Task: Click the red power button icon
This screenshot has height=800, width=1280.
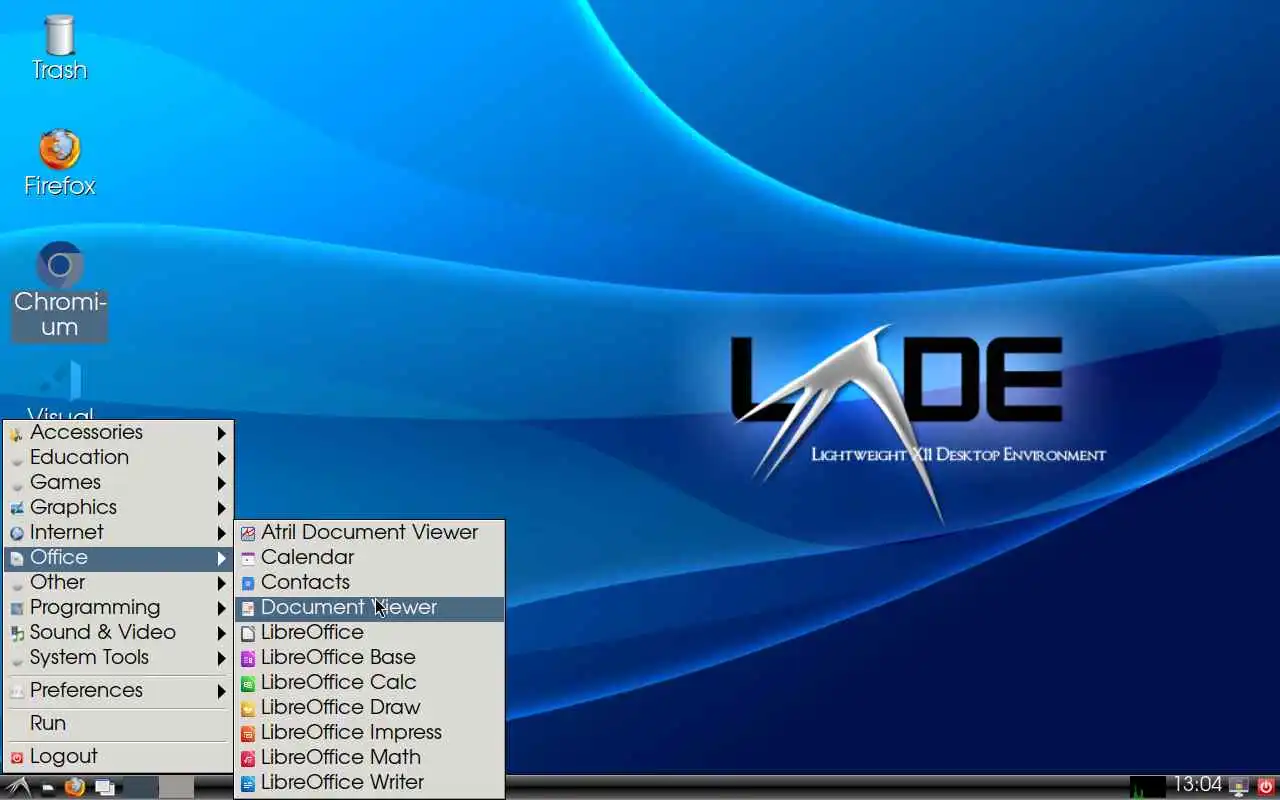Action: [1266, 787]
